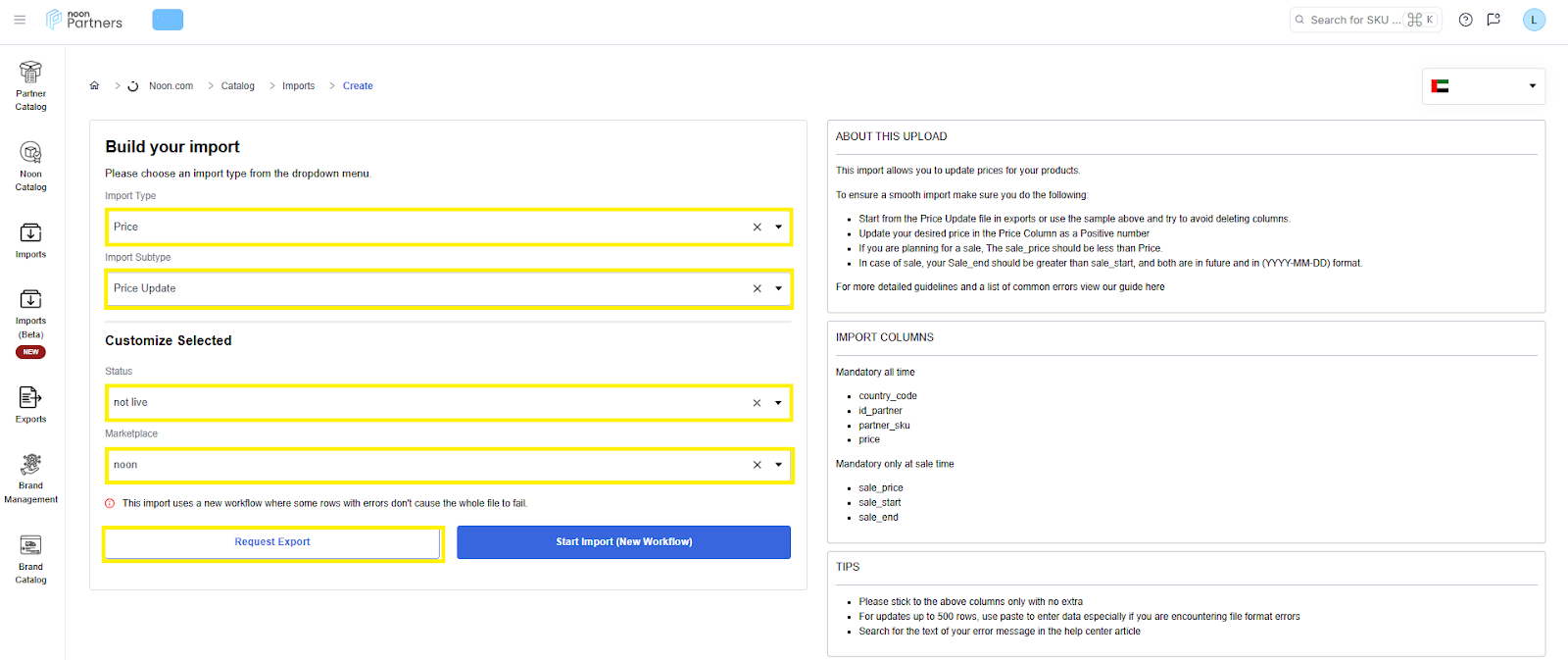The image size is (1568, 660).
Task: Click the guide here sentence
Action: tap(1001, 287)
